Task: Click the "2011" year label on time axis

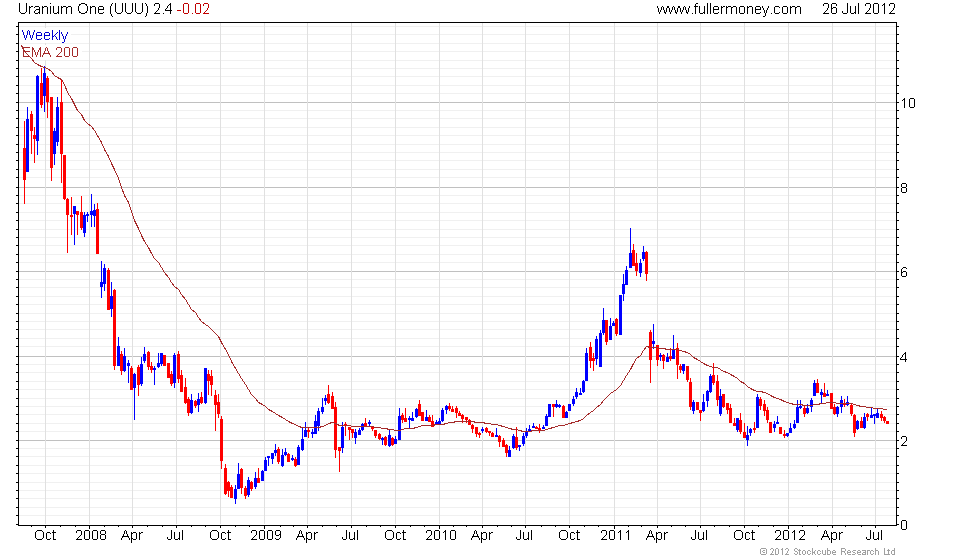Action: 616,536
